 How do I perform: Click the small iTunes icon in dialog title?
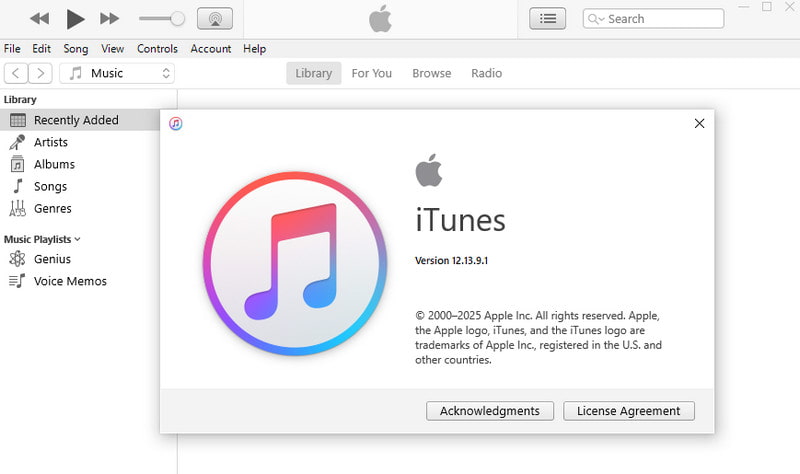click(176, 123)
